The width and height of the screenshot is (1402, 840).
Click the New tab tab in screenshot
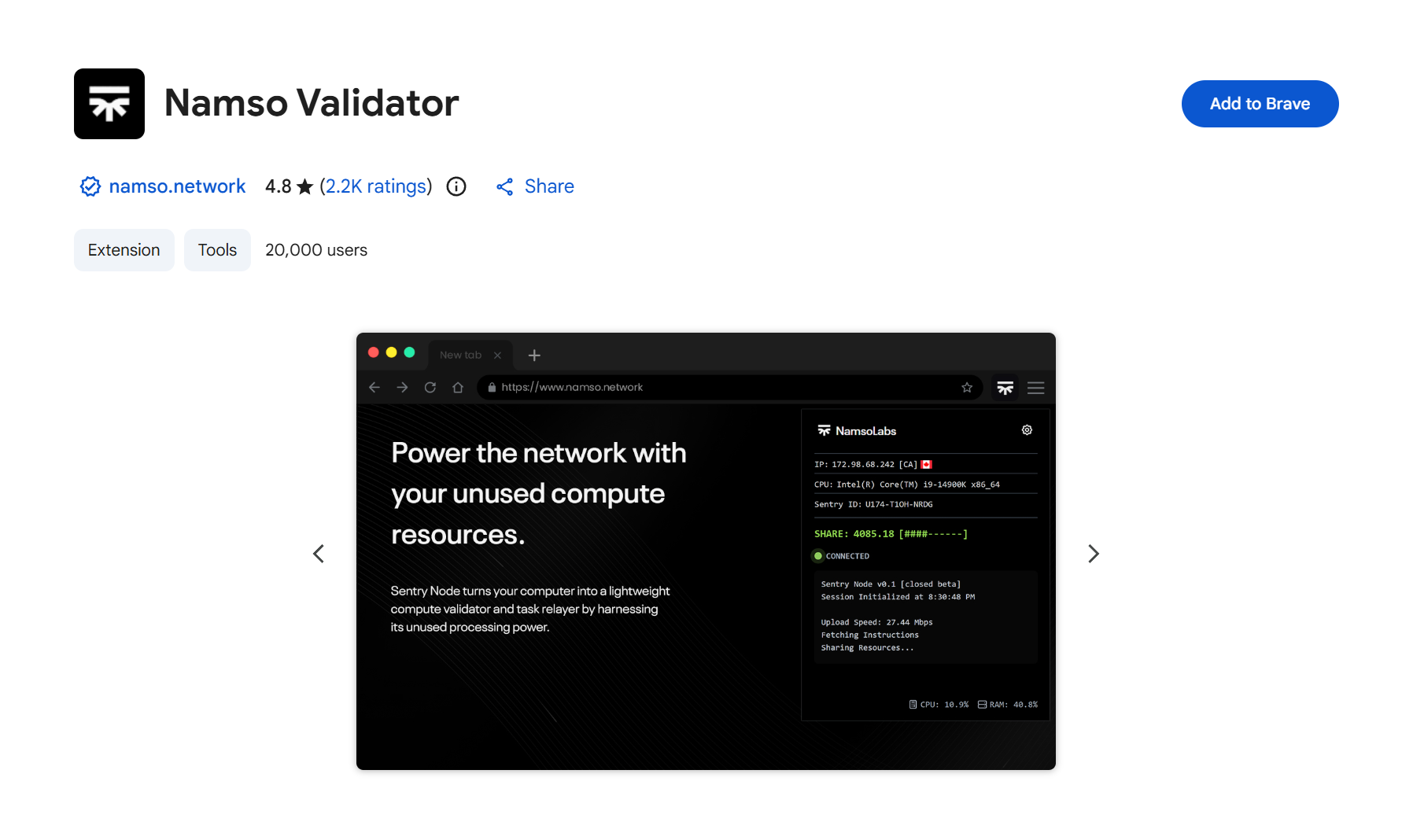(x=461, y=355)
